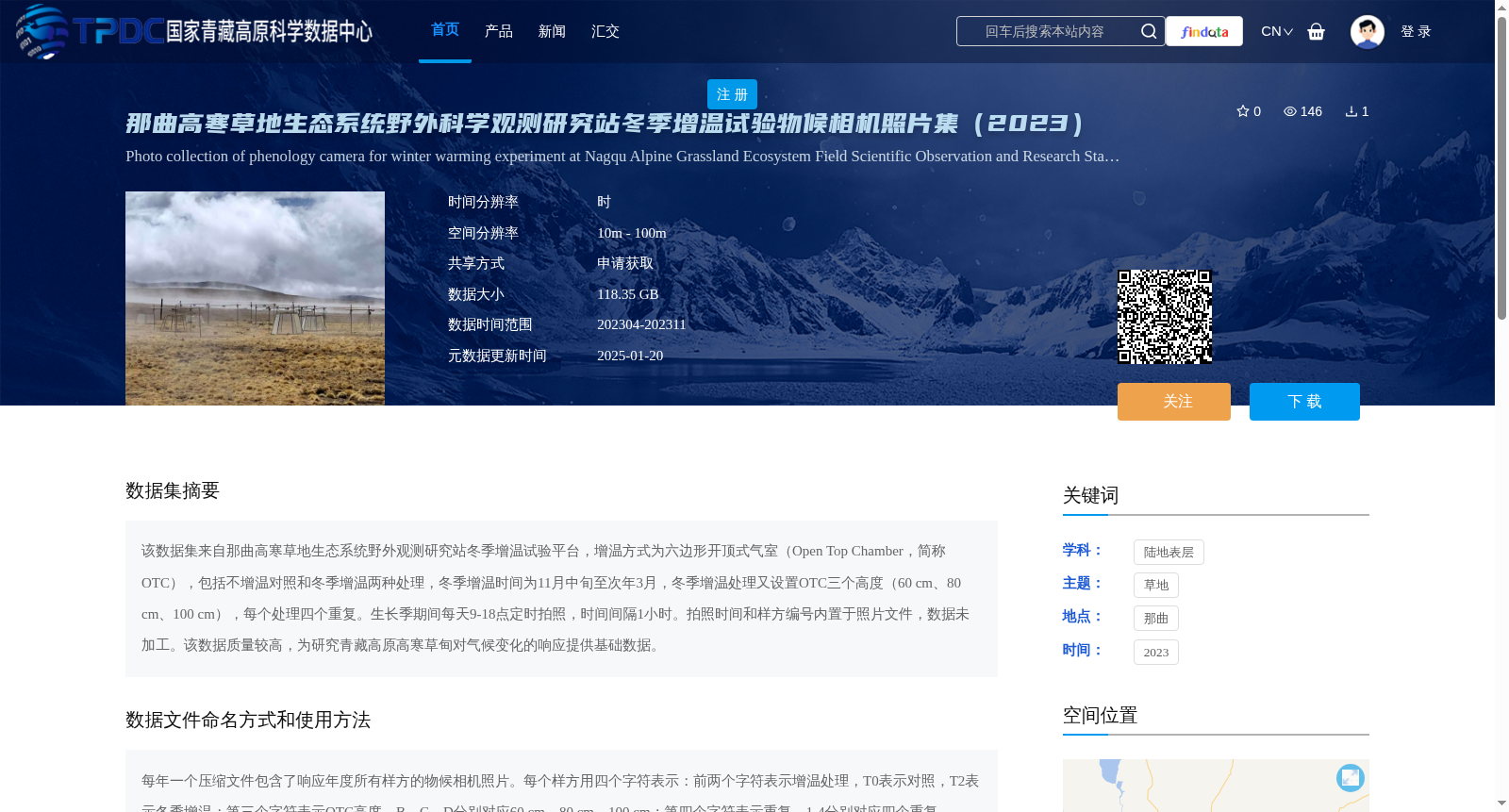The height and width of the screenshot is (812, 1509).
Task: Open the CN language dropdown
Action: (x=1277, y=31)
